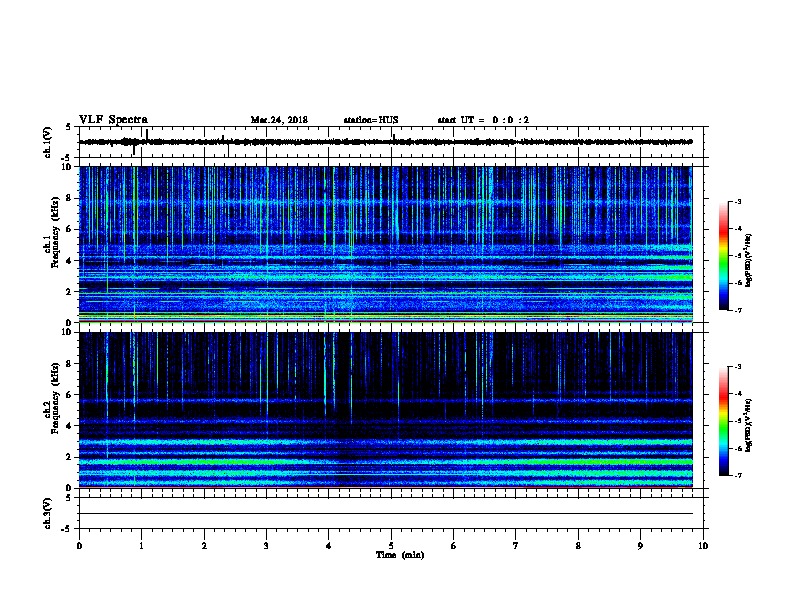Screen dimensions: 792x612
Task: Click the "-7" label on ch.2 color bar
Action: pos(737,475)
